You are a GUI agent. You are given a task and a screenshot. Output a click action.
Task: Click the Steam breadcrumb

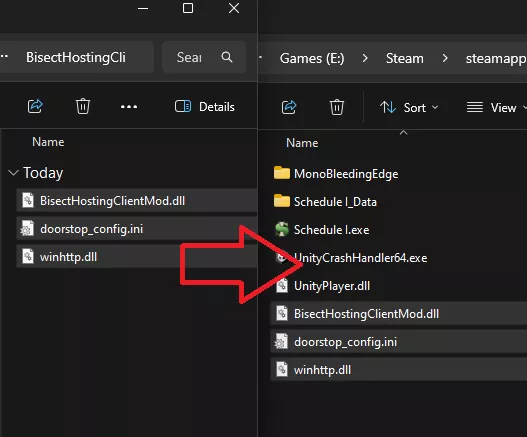(405, 59)
